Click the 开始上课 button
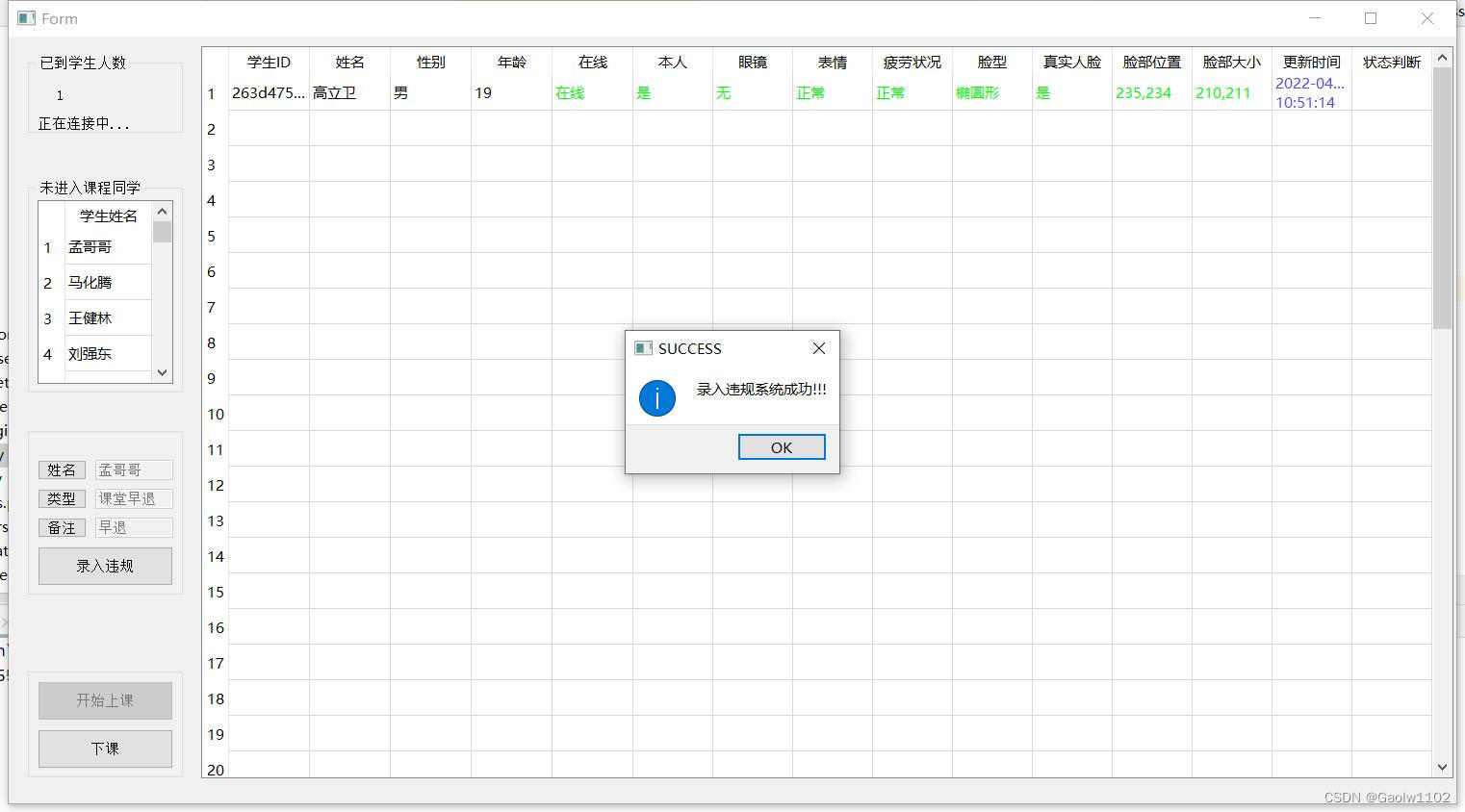 pos(105,700)
